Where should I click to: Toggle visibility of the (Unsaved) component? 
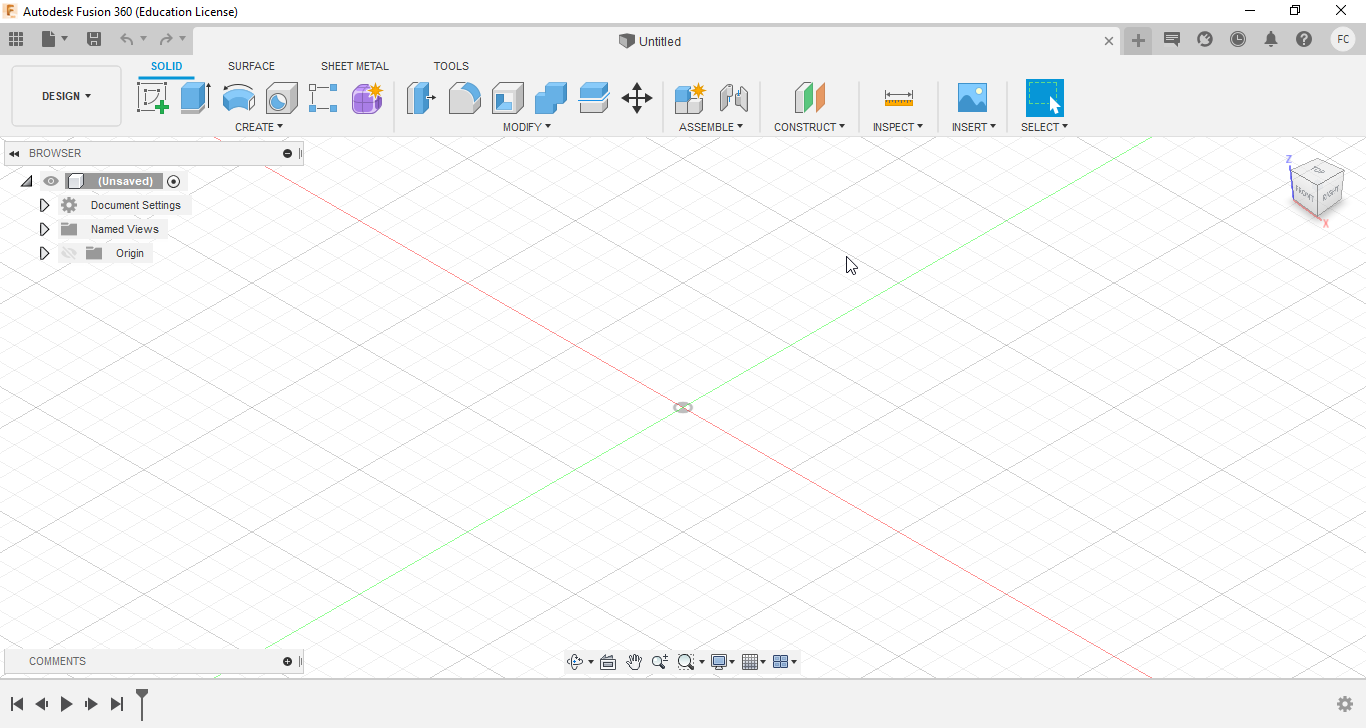click(51, 181)
